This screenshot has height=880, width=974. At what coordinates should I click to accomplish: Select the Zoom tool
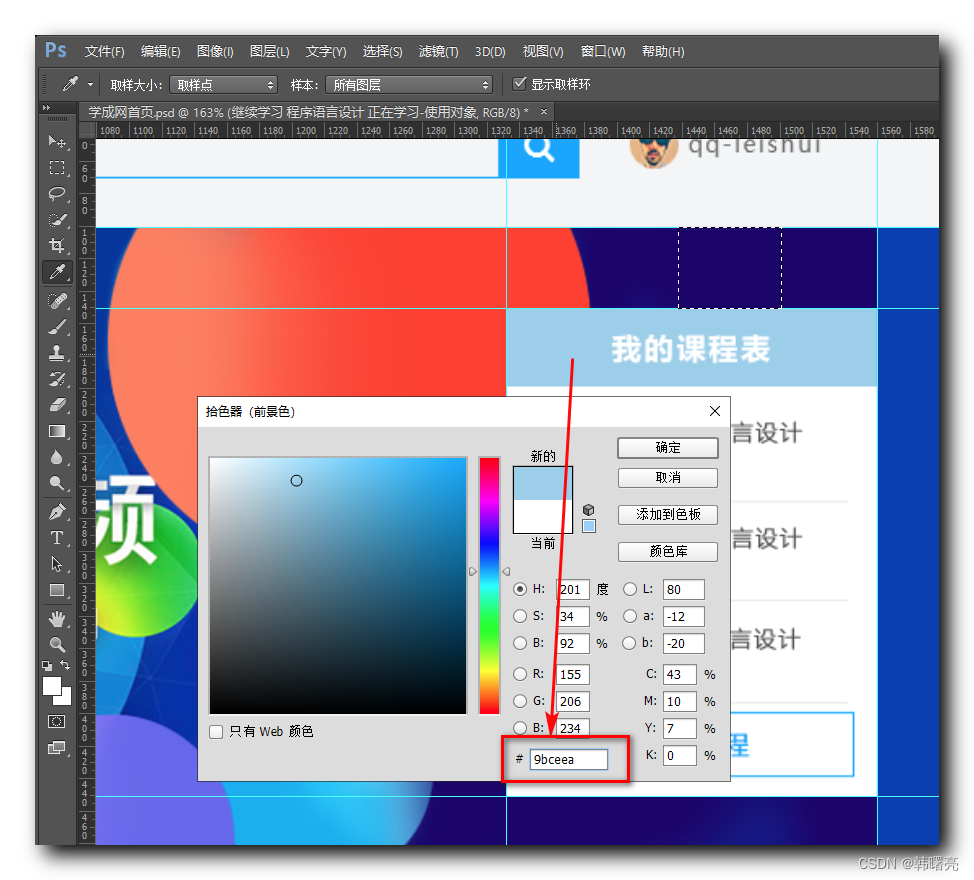click(57, 645)
